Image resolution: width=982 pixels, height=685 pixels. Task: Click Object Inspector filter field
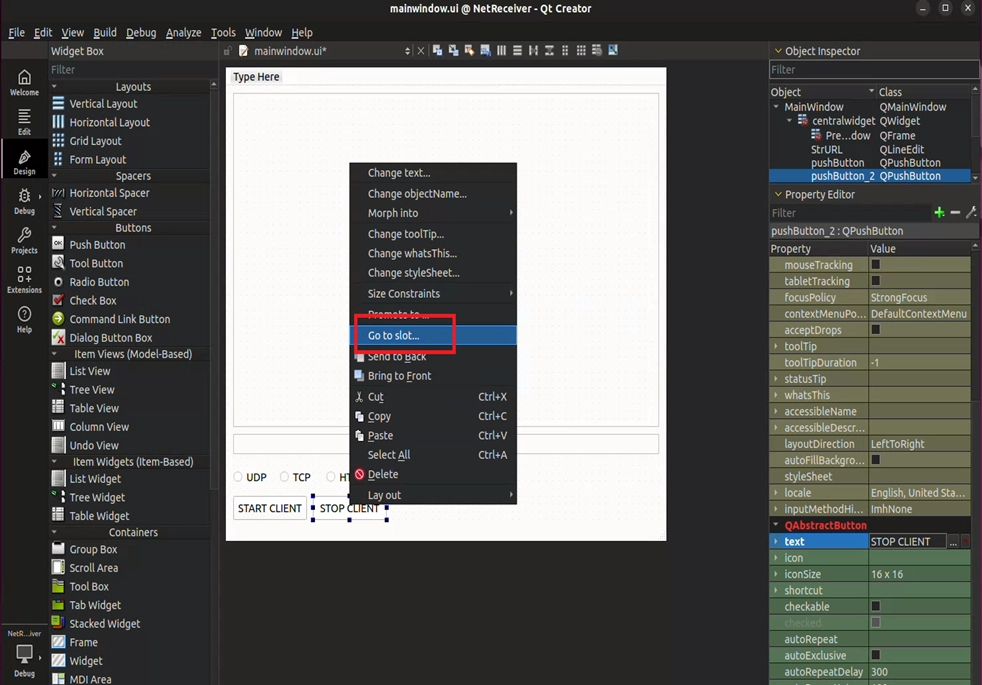(x=874, y=70)
